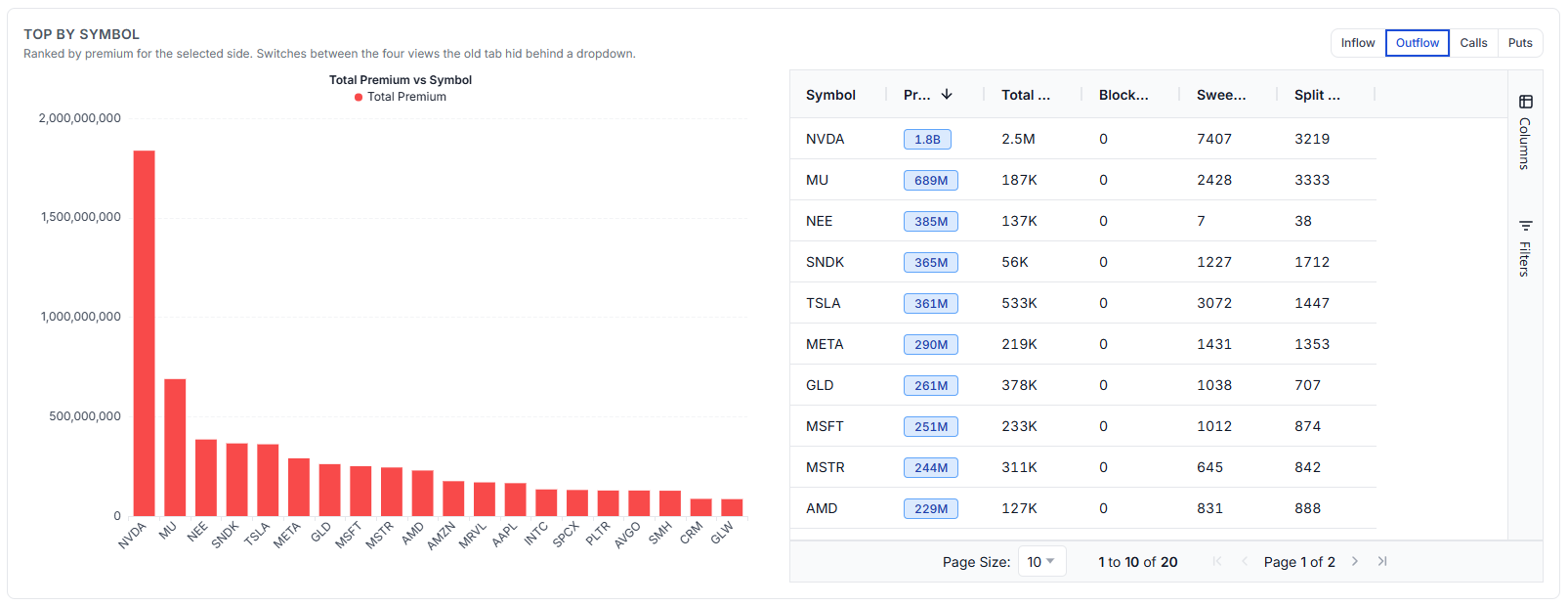The height and width of the screenshot is (605, 1568).
Task: Click the 1.8B premium badge
Action: 927,139
